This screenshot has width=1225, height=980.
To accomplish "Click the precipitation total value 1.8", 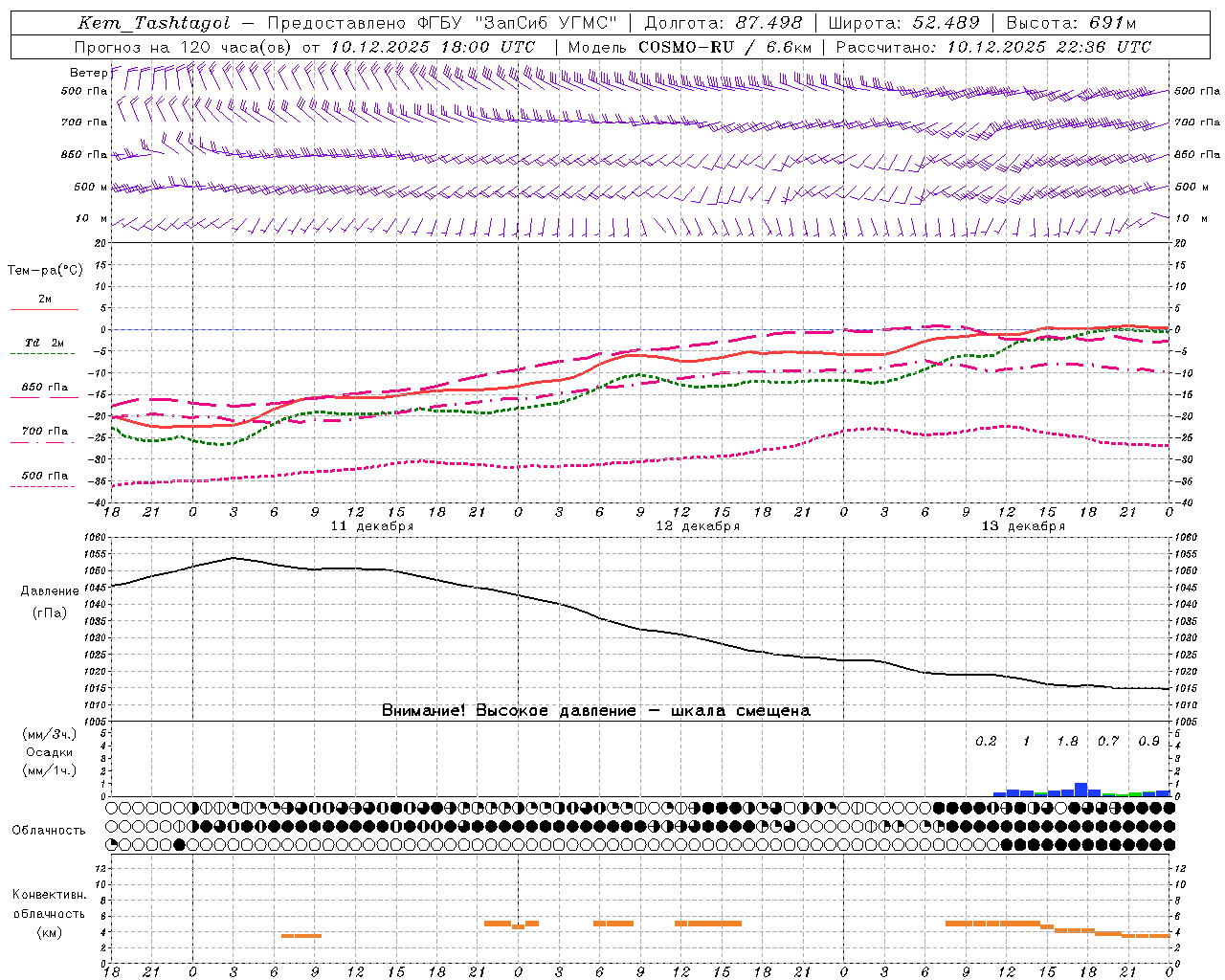I will pyautogui.click(x=1067, y=742).
